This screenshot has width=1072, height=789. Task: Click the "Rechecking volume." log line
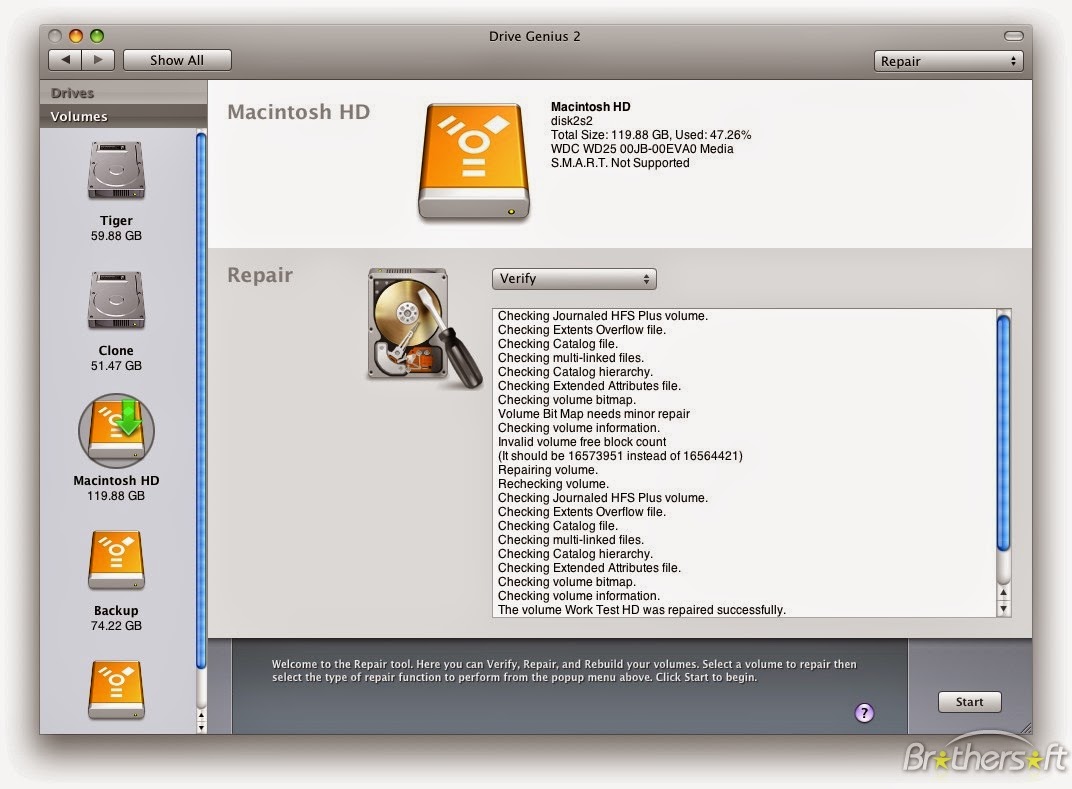(x=553, y=483)
